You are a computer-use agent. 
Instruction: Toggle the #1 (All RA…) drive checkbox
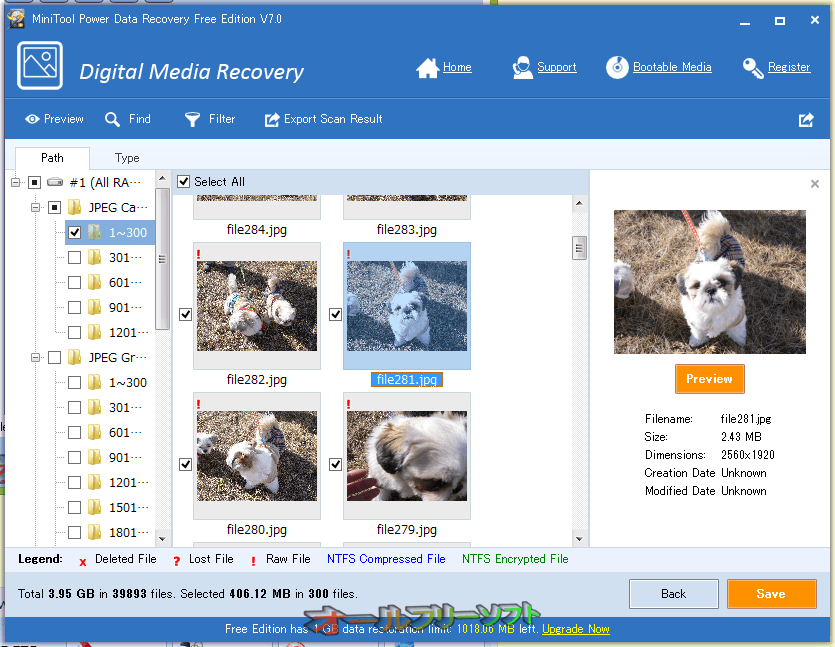coord(35,183)
